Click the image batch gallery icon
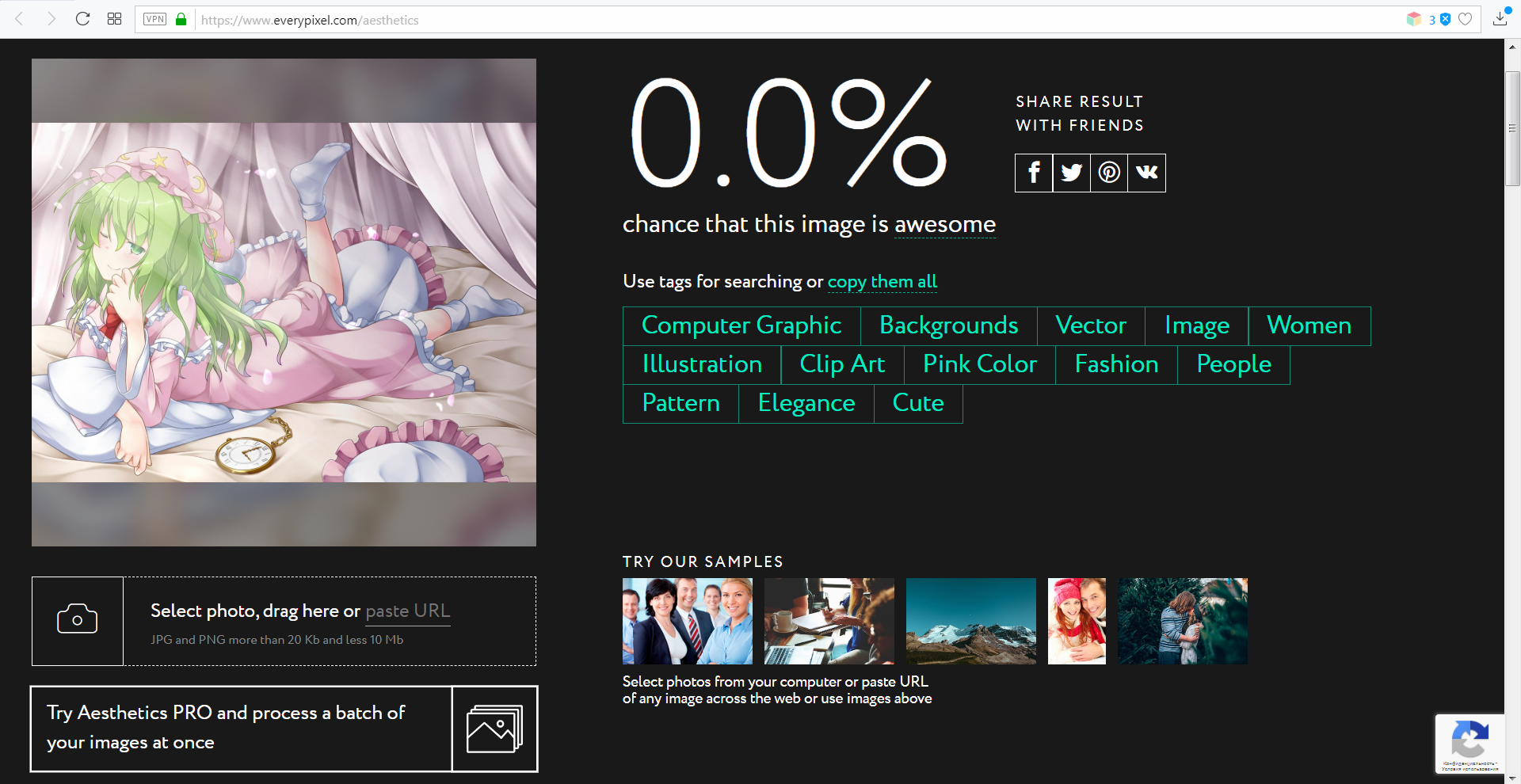The height and width of the screenshot is (784, 1521). tap(494, 729)
